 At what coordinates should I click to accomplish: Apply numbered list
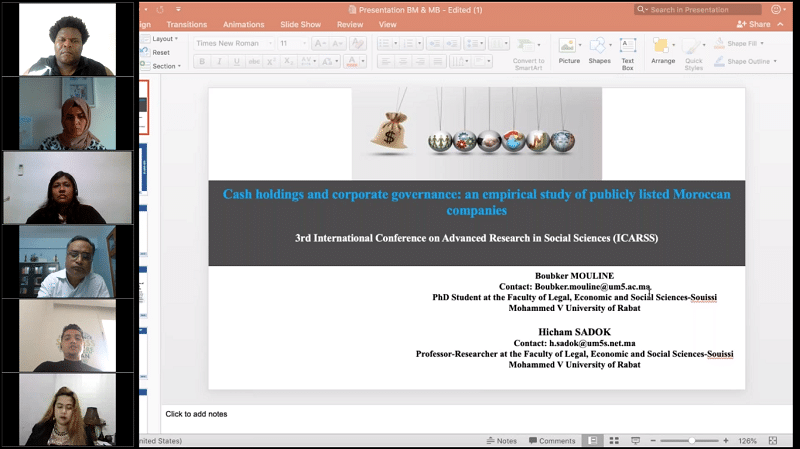(409, 43)
